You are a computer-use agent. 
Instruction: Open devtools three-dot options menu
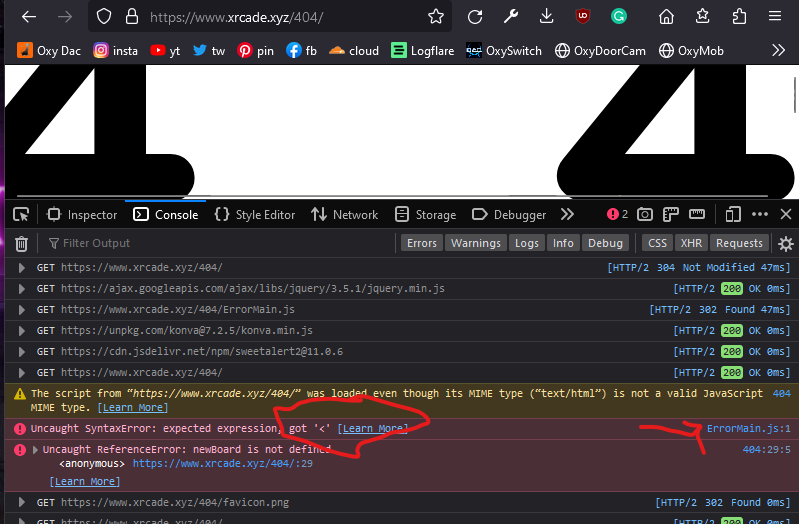760,214
